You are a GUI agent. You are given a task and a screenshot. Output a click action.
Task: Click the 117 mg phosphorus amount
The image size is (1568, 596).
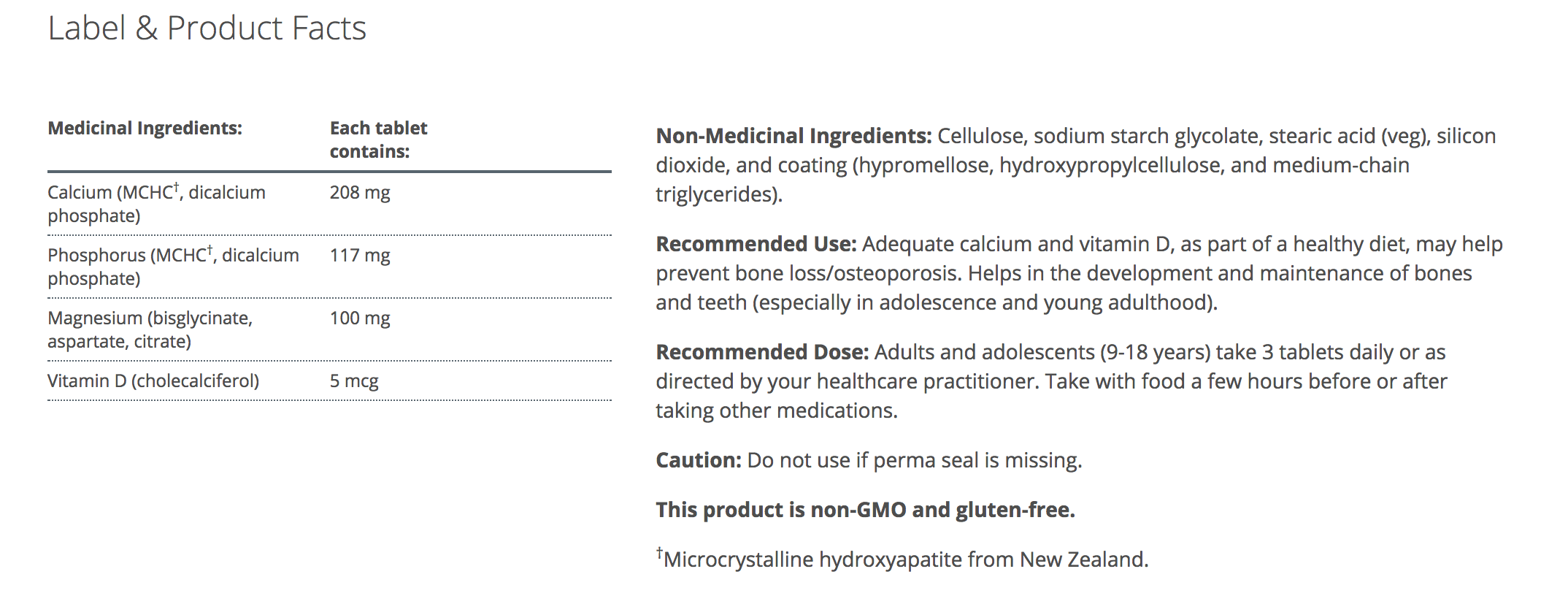(360, 256)
